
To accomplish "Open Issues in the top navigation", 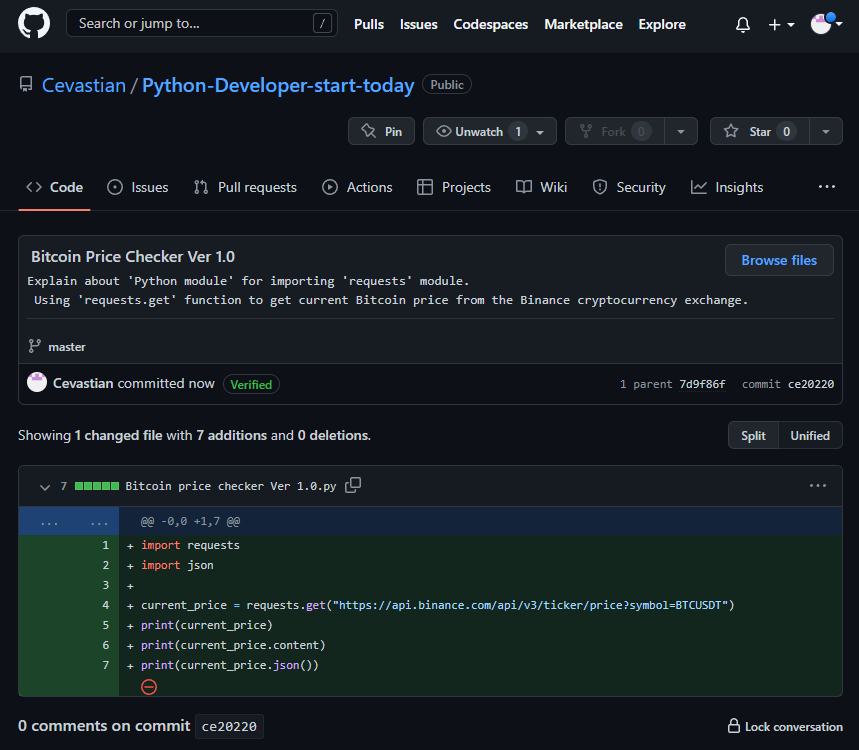I will click(419, 24).
